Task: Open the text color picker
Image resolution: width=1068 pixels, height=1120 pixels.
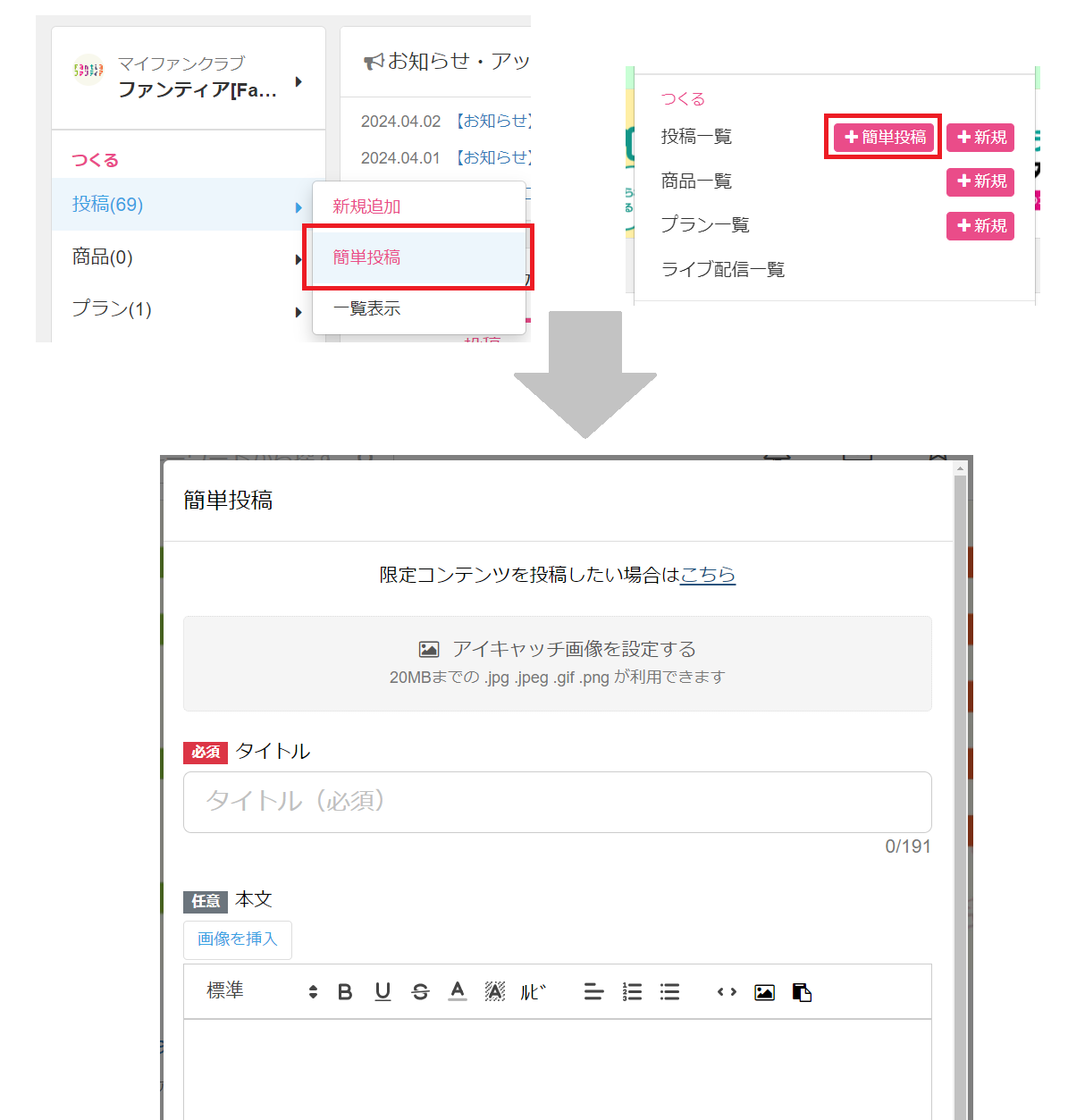Action: [x=458, y=991]
